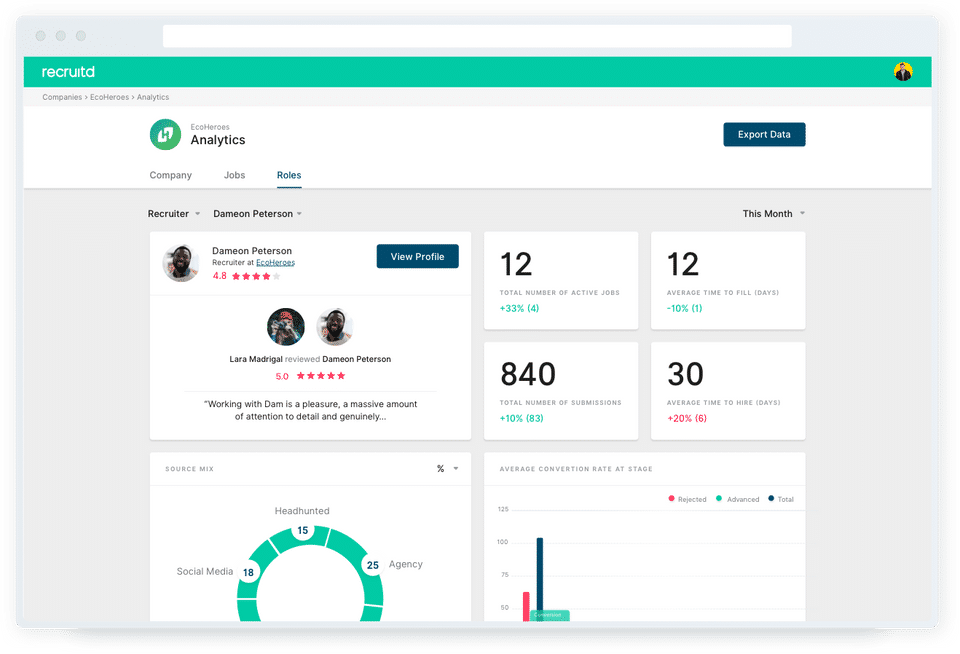Image resolution: width=960 pixels, height=654 pixels.
Task: Click the red Rejected bar in chart
Action: tap(526, 606)
